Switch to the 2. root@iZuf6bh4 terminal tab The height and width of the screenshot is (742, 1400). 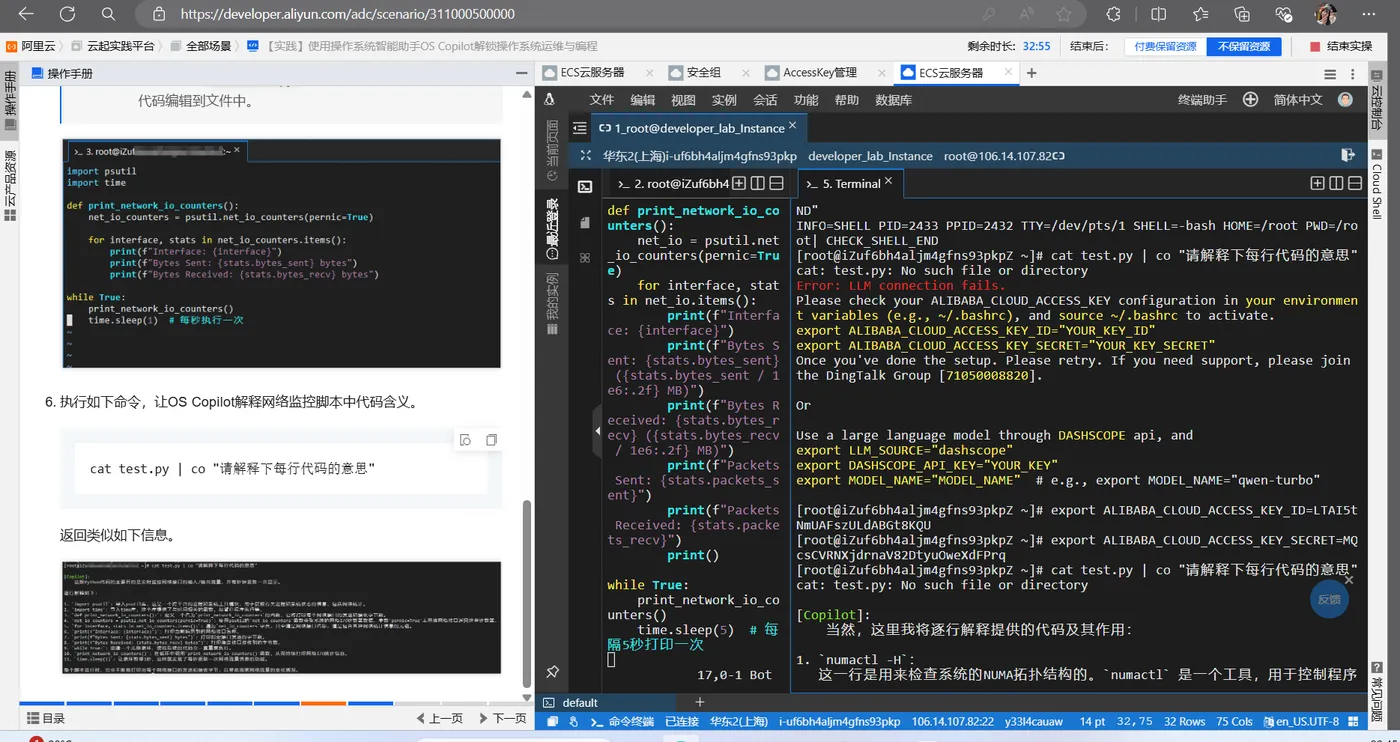point(673,183)
